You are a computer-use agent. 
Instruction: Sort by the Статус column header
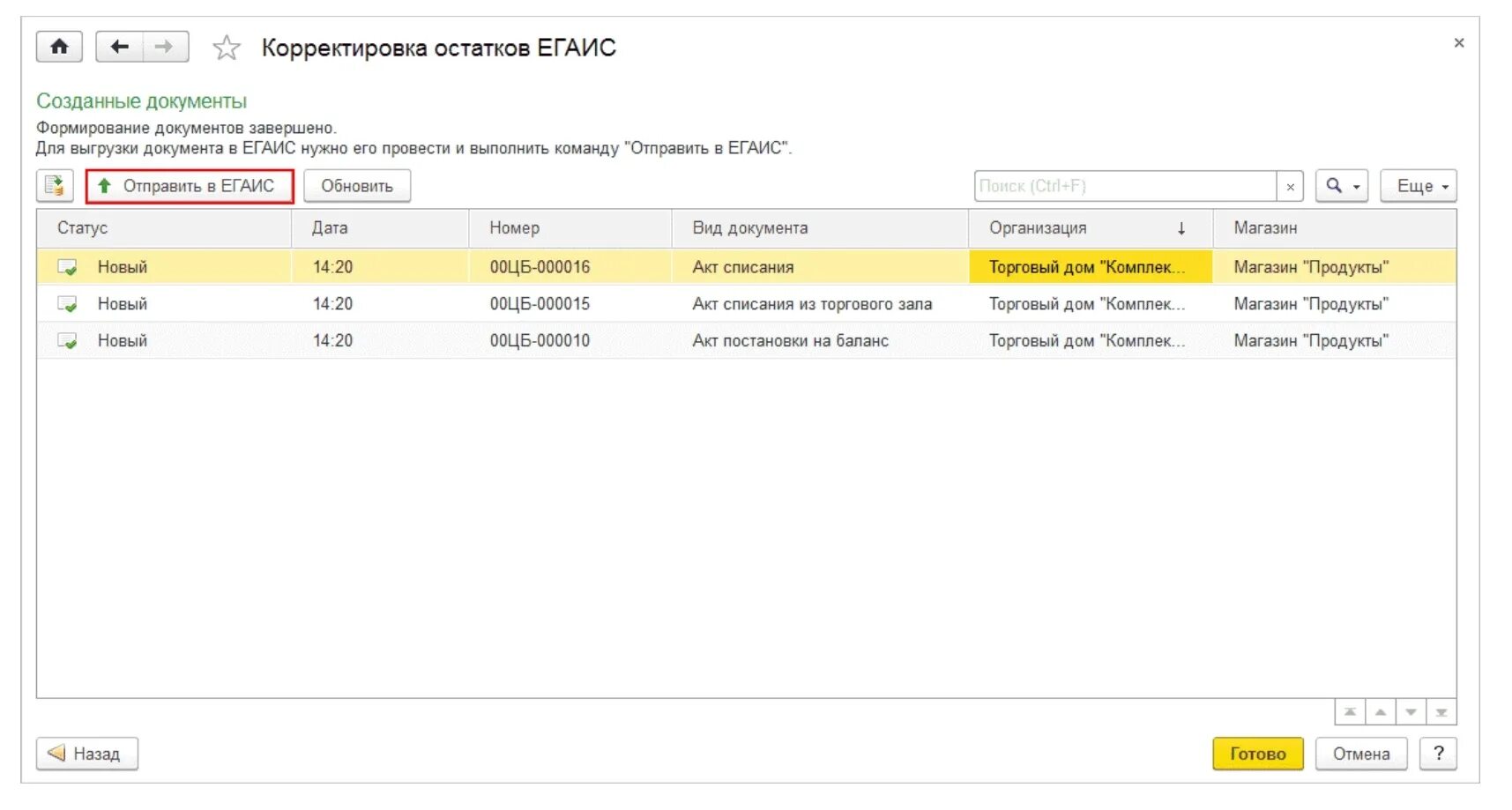coord(164,228)
